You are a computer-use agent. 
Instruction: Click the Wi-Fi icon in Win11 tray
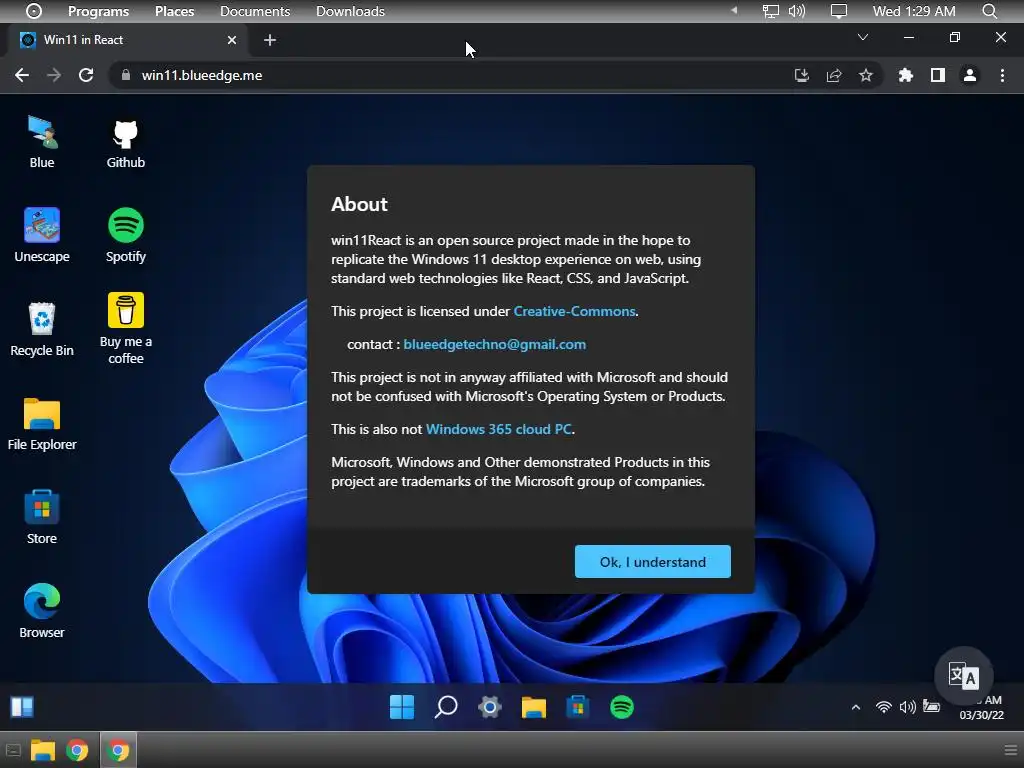click(x=884, y=707)
